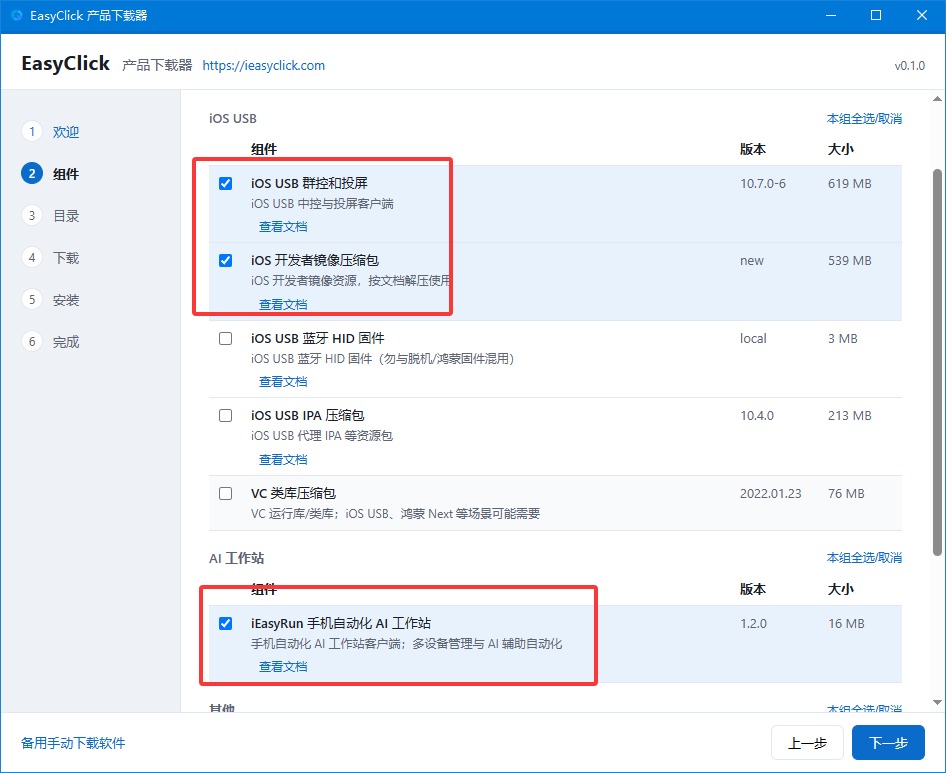946x773 pixels.
Task: Minimize the EasyClick 产品下载器 window
Action: point(831,16)
